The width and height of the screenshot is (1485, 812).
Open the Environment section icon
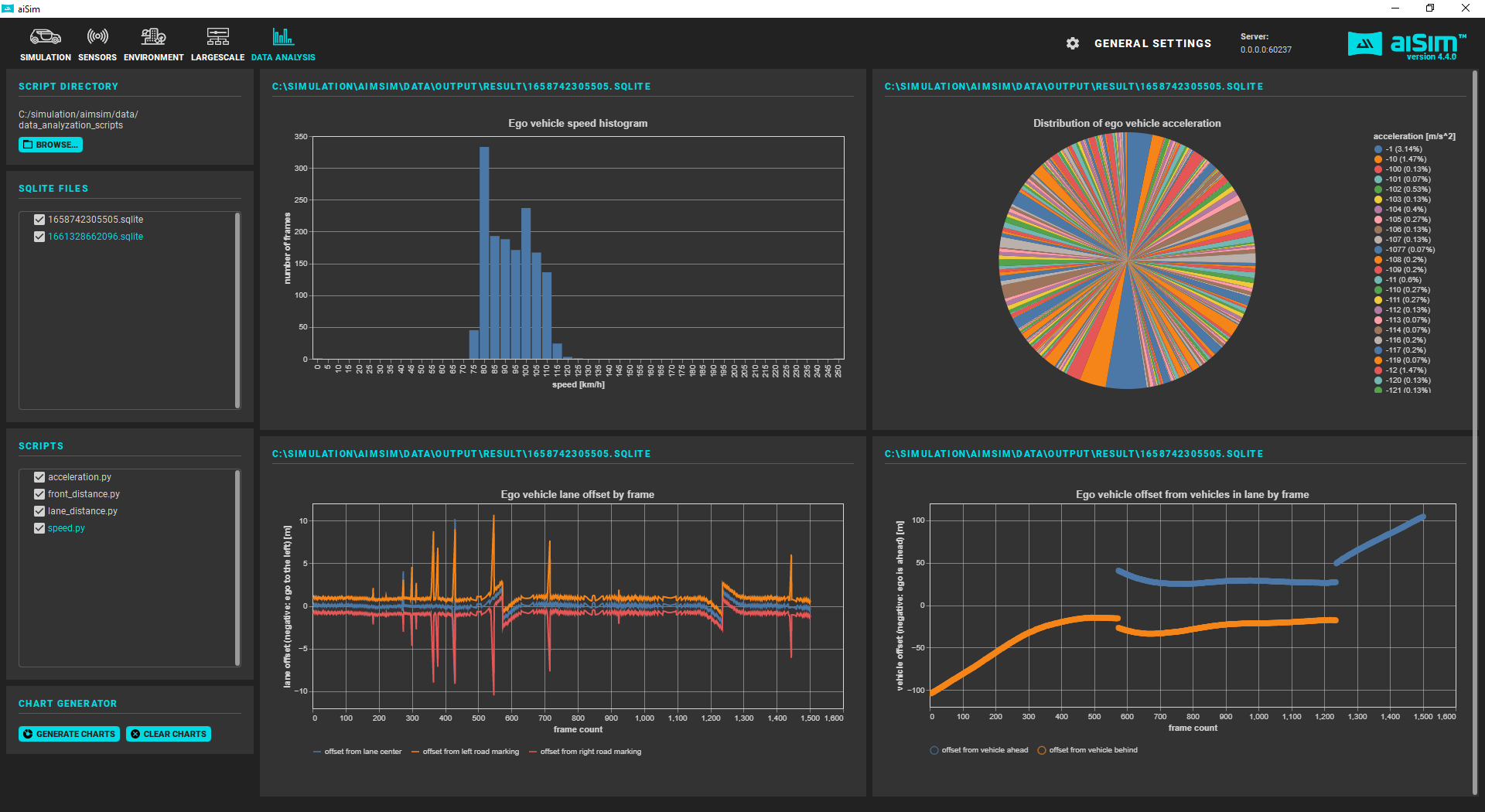pos(153,37)
